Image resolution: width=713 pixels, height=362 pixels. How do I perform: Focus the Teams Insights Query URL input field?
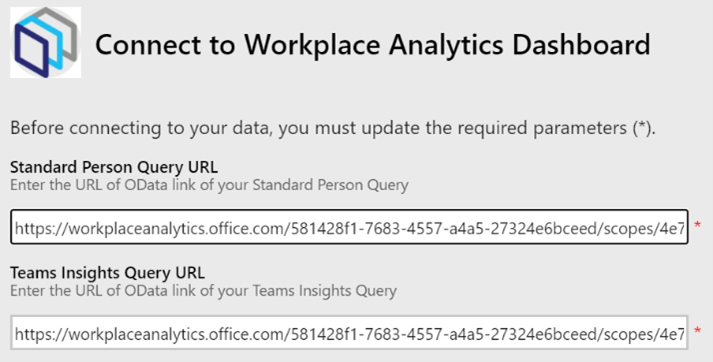349,333
